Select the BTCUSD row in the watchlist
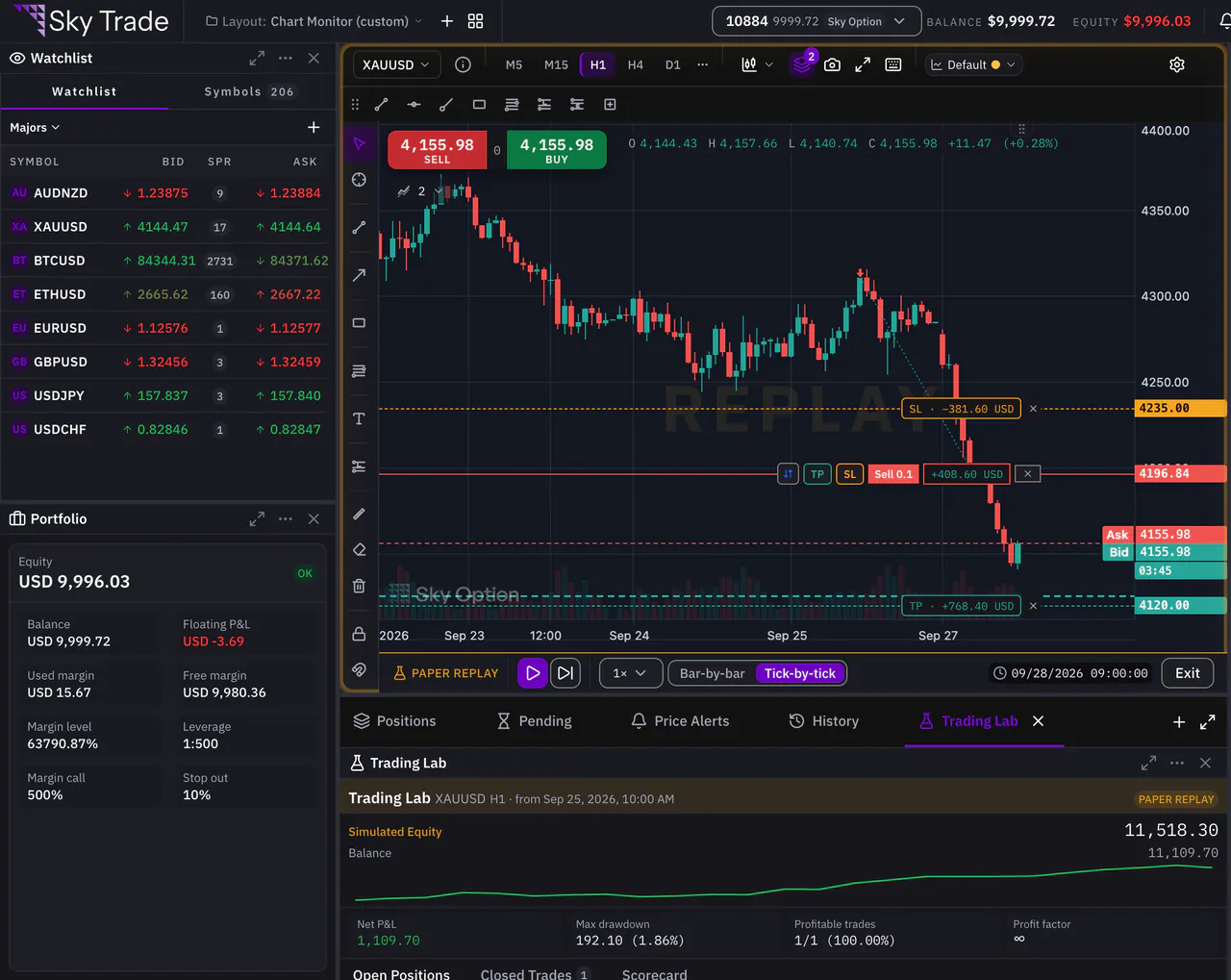The image size is (1231, 980). click(x=167, y=261)
